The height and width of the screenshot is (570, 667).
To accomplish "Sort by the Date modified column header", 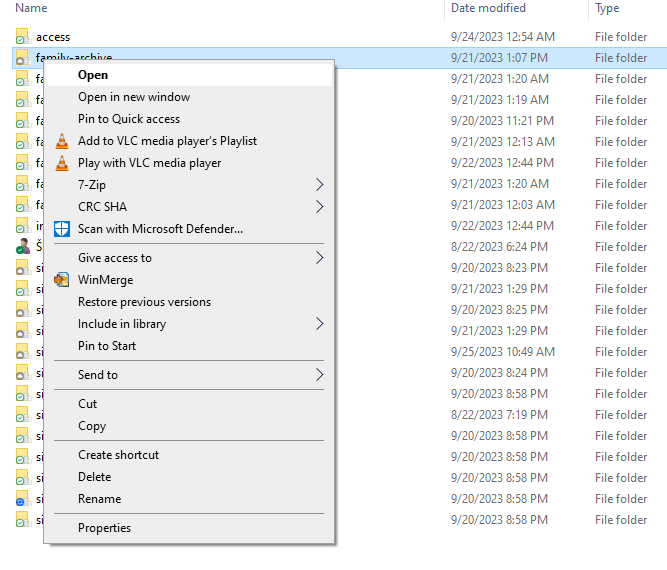I will [488, 8].
